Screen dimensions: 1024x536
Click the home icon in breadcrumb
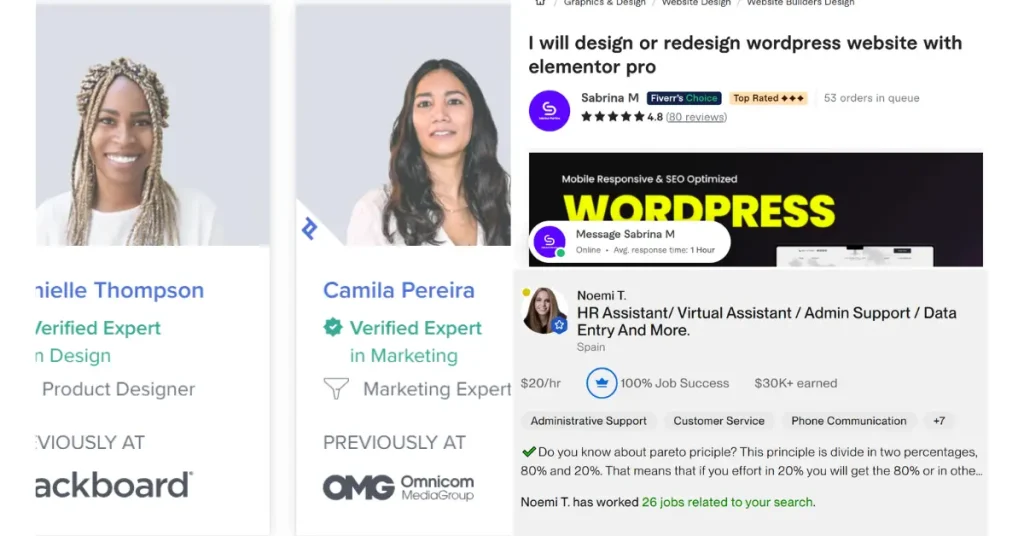click(x=540, y=3)
